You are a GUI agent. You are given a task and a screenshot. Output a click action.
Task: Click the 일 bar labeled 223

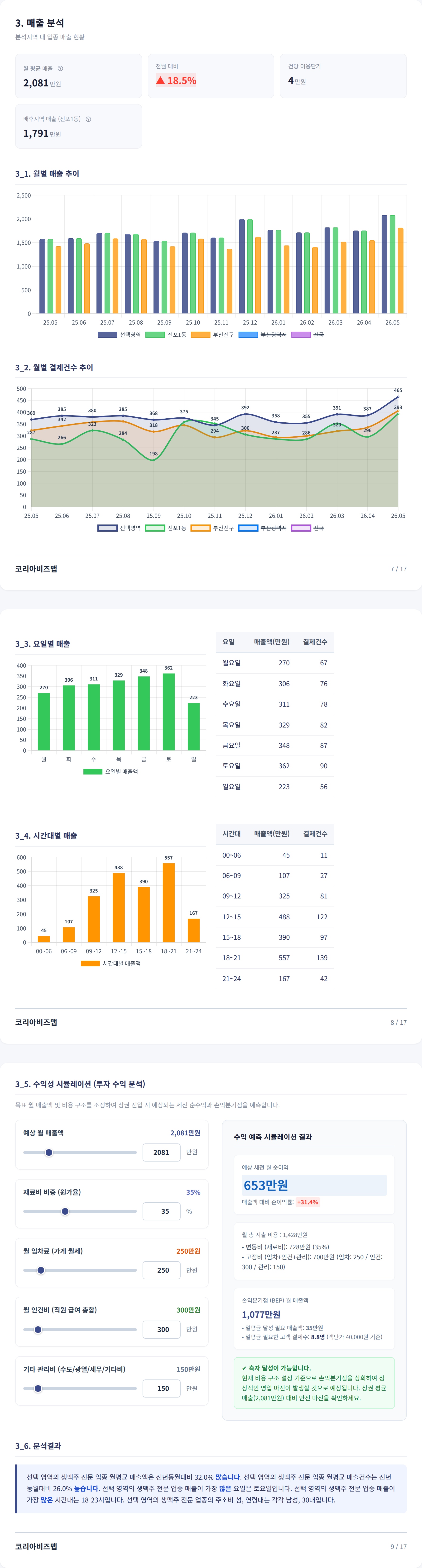pos(194,727)
